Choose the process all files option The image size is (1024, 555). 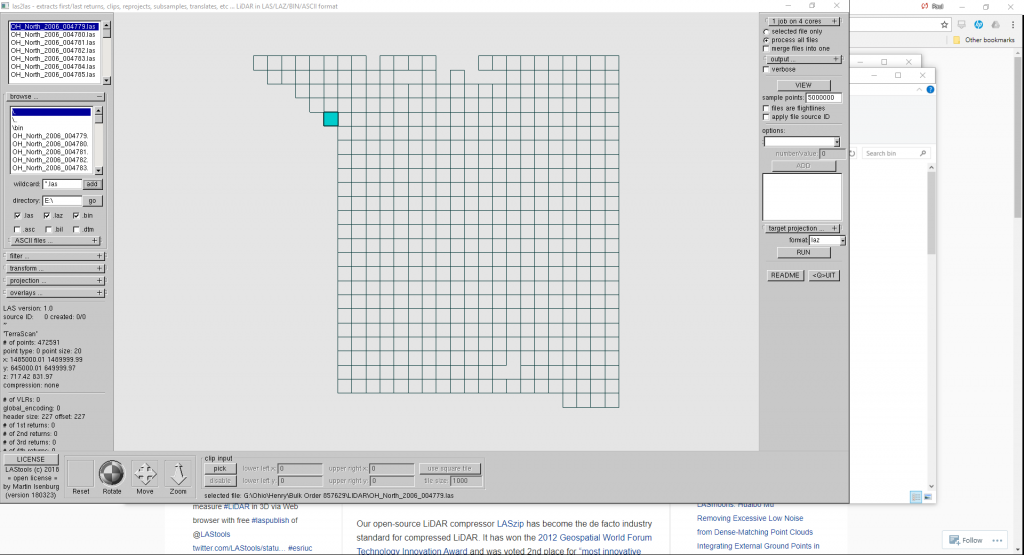767,40
